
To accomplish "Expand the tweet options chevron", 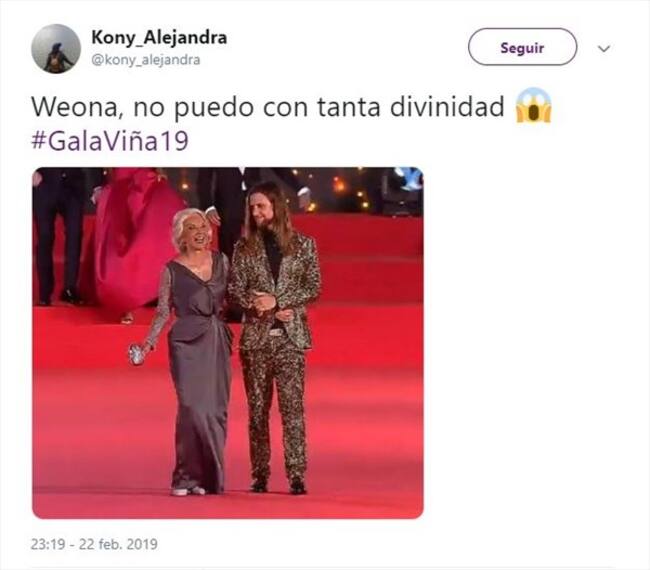I will pos(604,49).
